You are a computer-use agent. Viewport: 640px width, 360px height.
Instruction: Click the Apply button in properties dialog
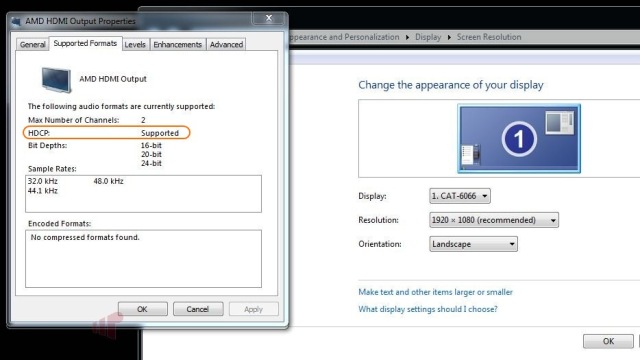pyautogui.click(x=253, y=309)
